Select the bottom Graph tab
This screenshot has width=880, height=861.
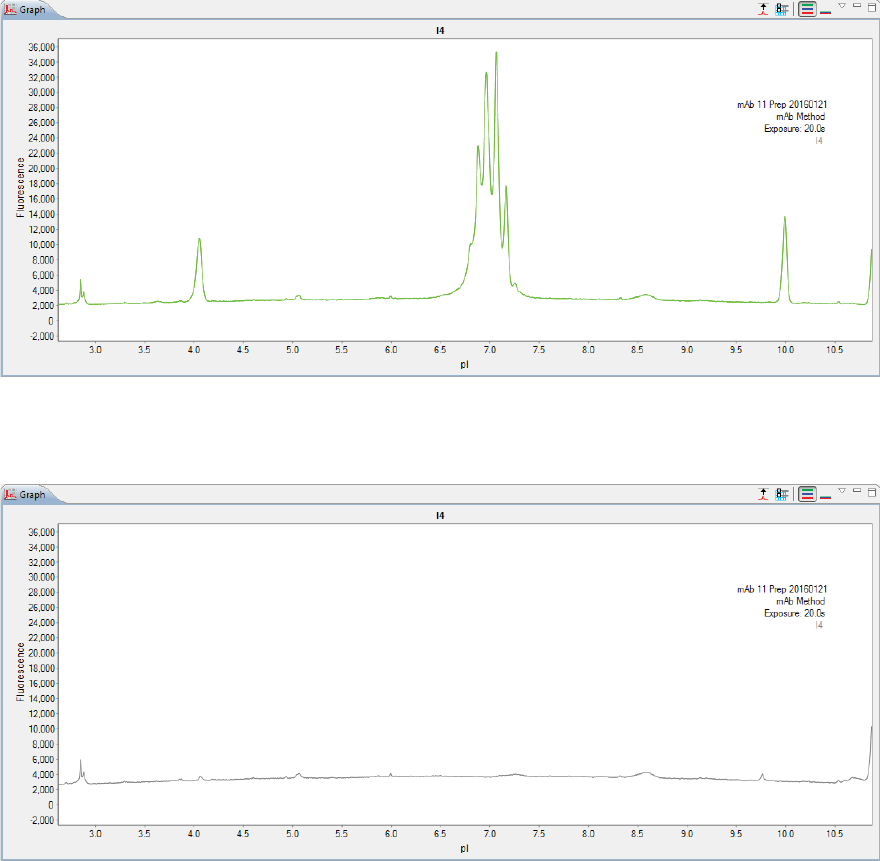25,494
